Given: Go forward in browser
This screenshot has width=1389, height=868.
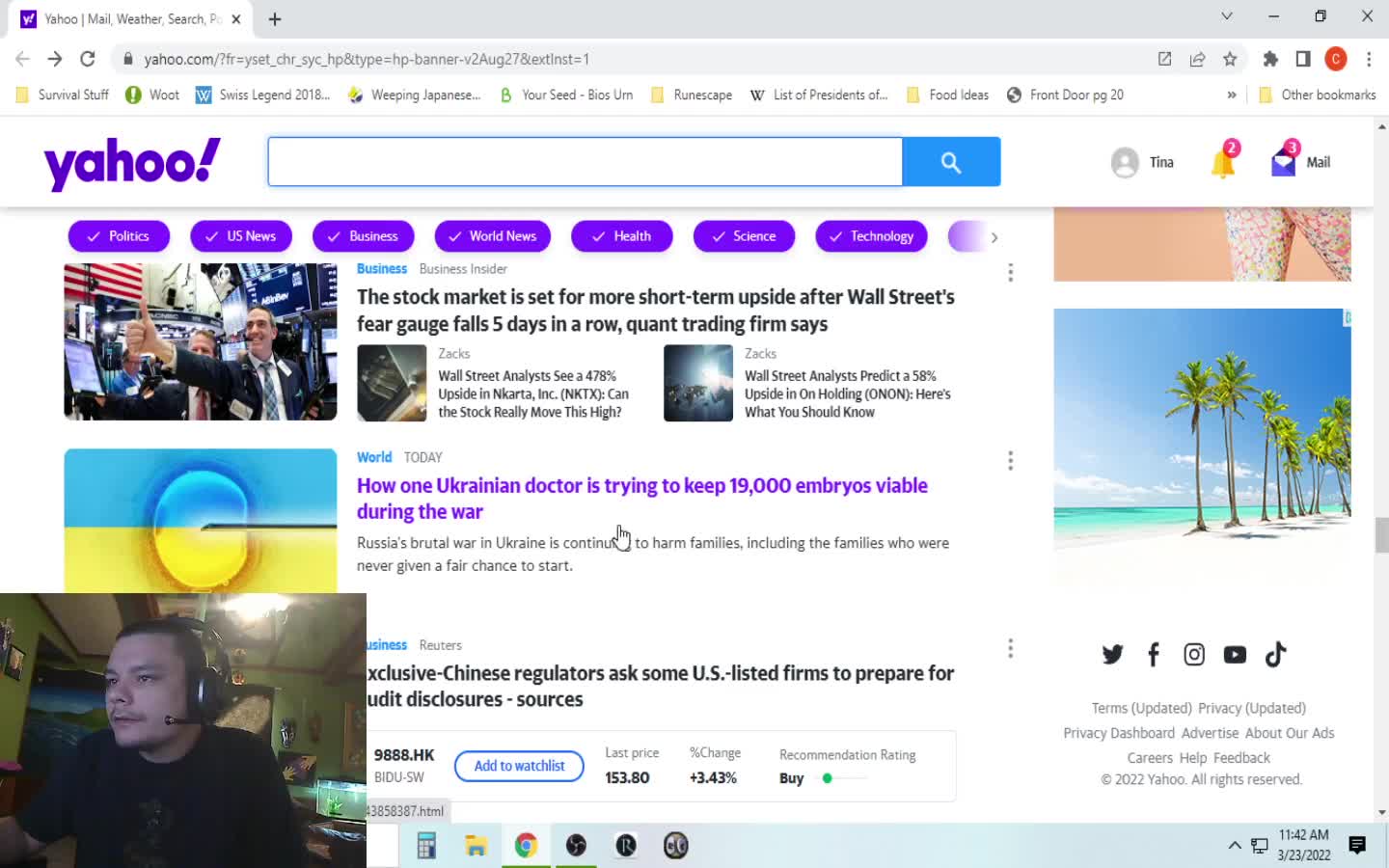Looking at the screenshot, I should [55, 59].
